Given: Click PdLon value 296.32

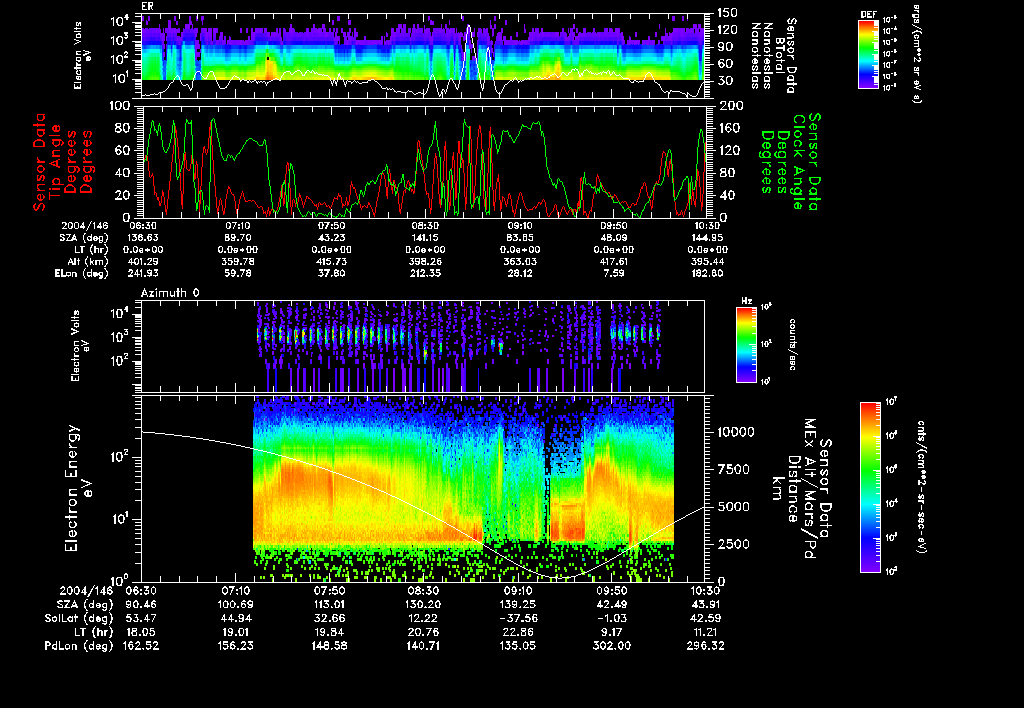Looking at the screenshot, I should (707, 645).
